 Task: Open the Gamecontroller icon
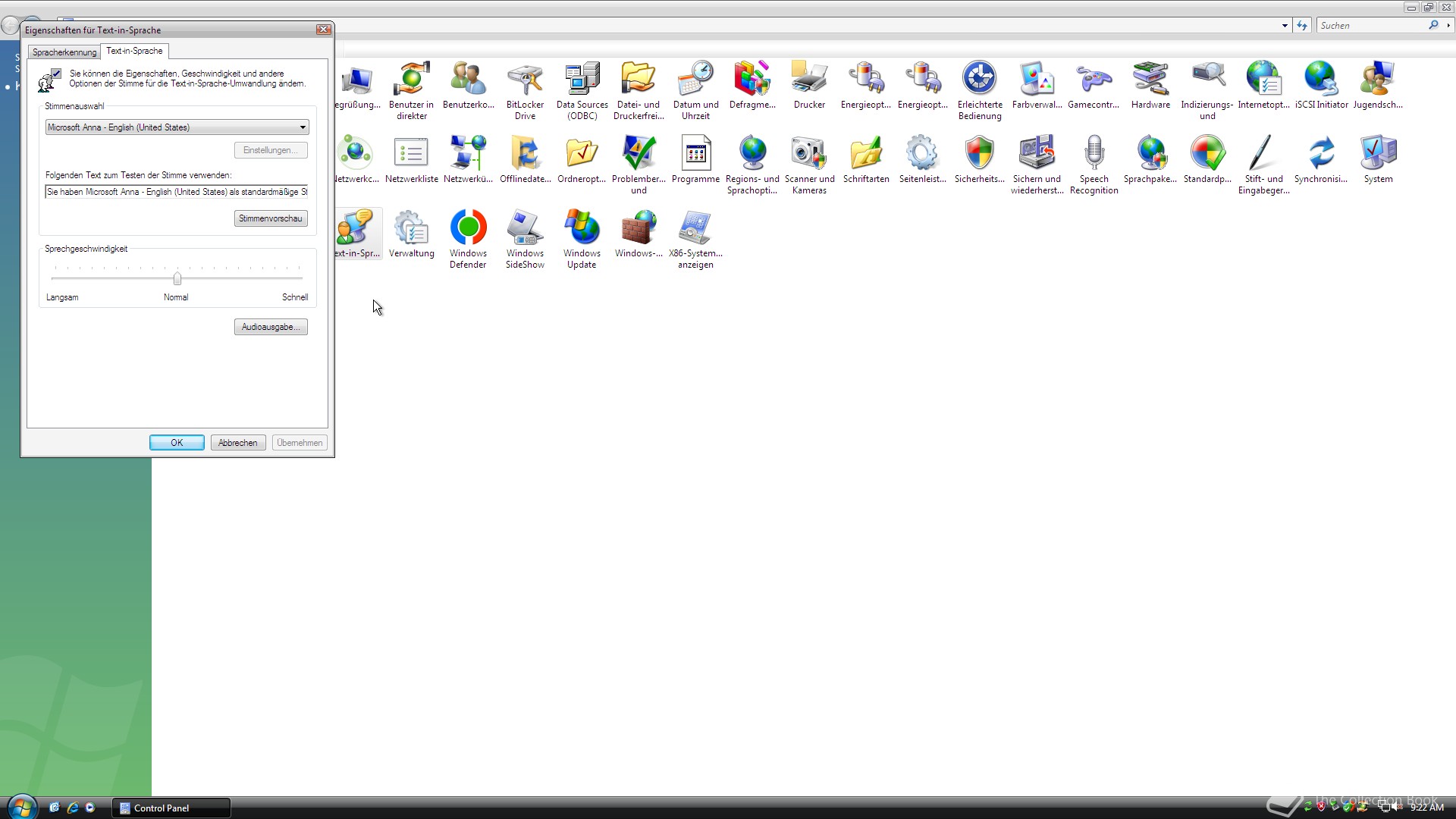pyautogui.click(x=1094, y=85)
